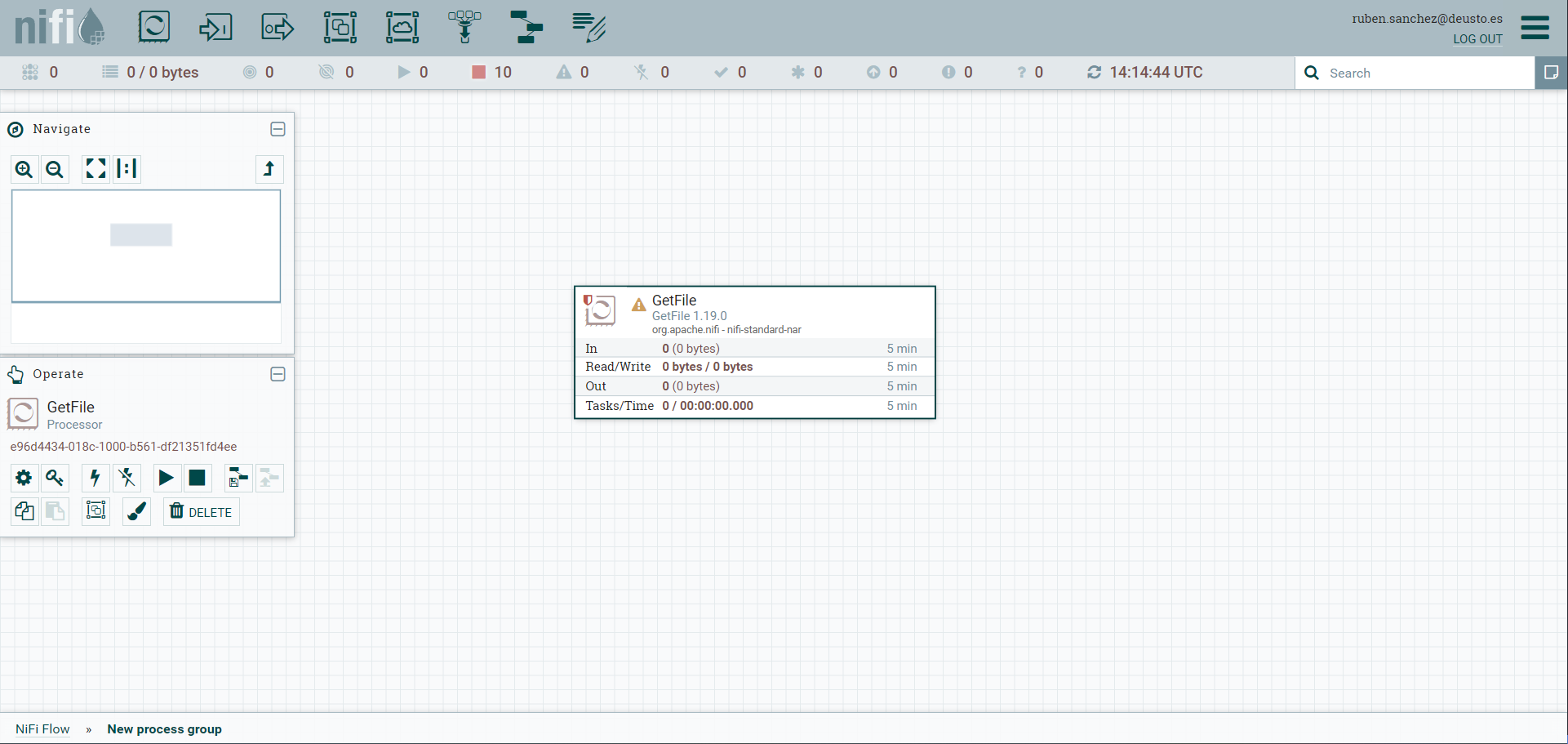The height and width of the screenshot is (744, 1568).
Task: Click the Actual size zoom icon
Action: click(127, 169)
